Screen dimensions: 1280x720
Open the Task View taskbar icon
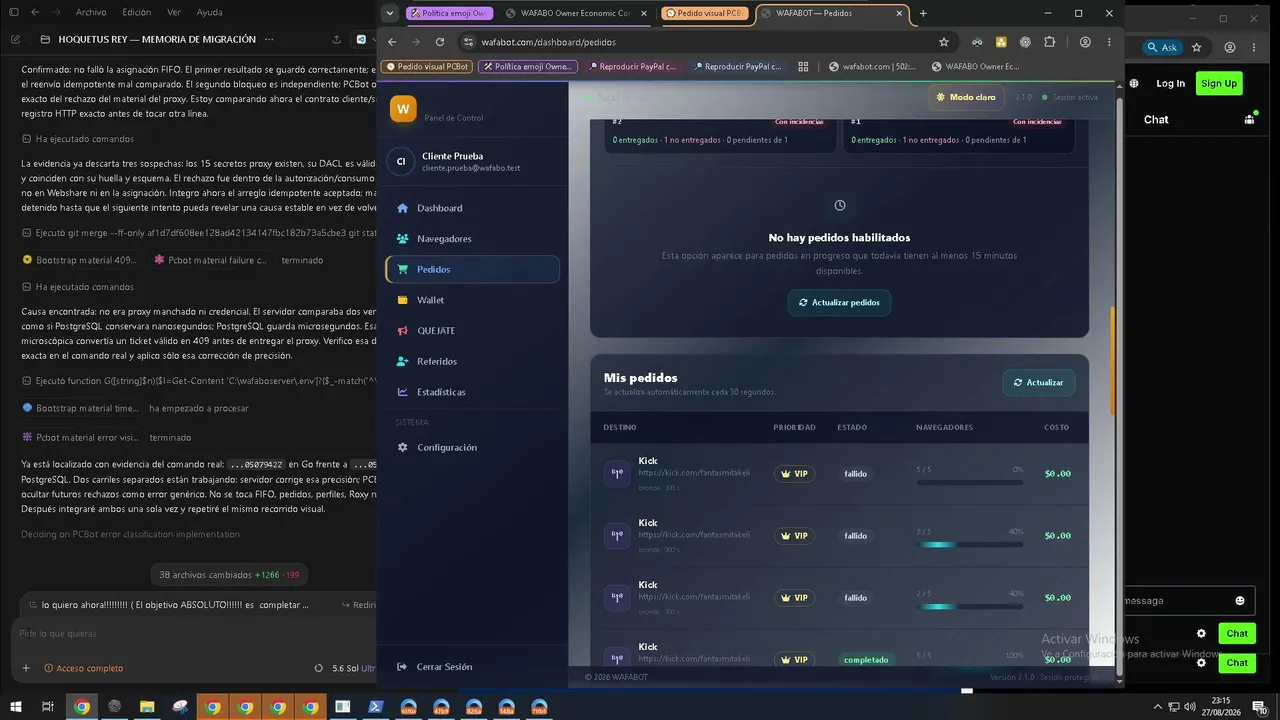(x=47, y=707)
